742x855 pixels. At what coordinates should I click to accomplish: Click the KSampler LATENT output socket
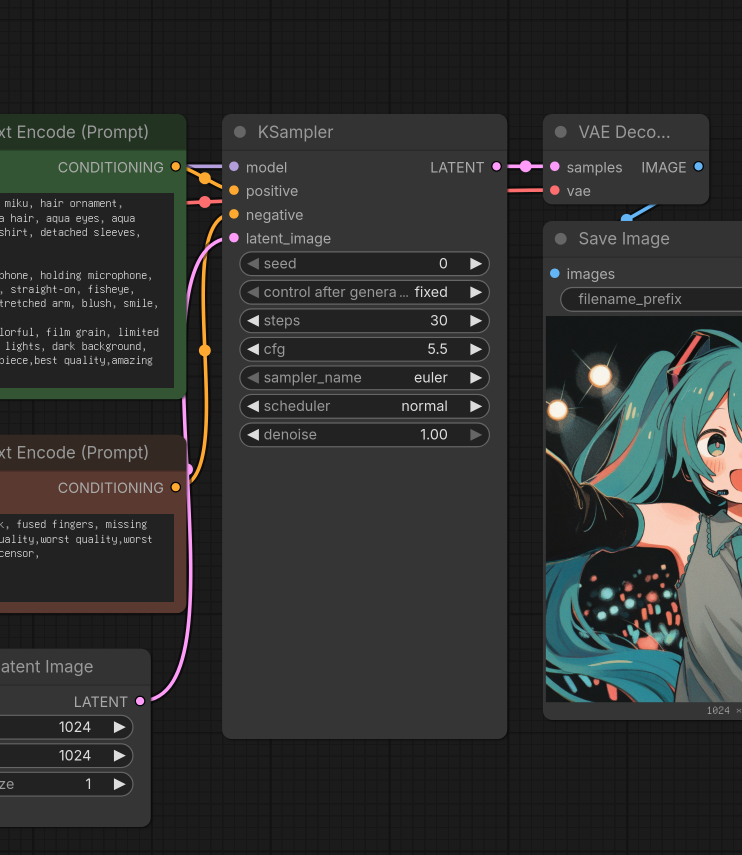[x=495, y=167]
